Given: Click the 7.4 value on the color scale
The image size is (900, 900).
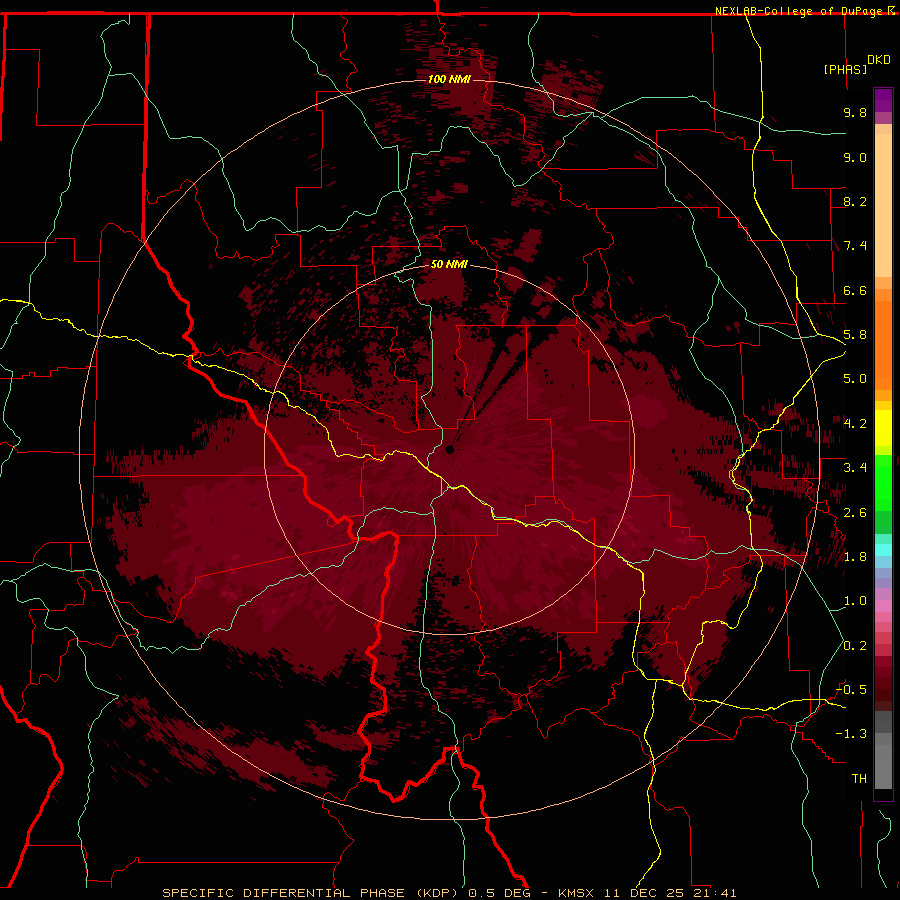Looking at the screenshot, I should point(855,246).
